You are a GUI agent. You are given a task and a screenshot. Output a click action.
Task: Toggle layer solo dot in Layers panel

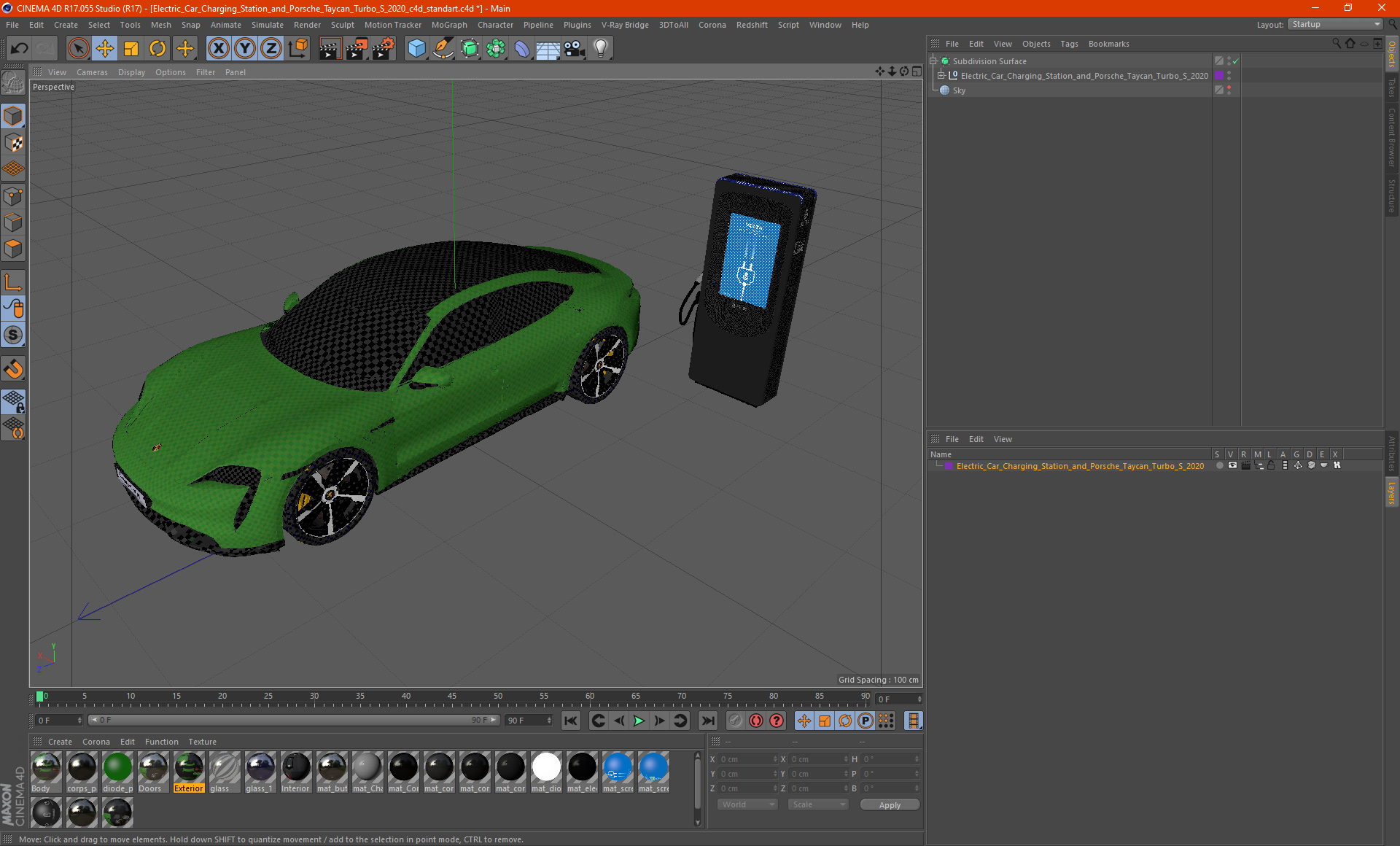(x=1219, y=465)
